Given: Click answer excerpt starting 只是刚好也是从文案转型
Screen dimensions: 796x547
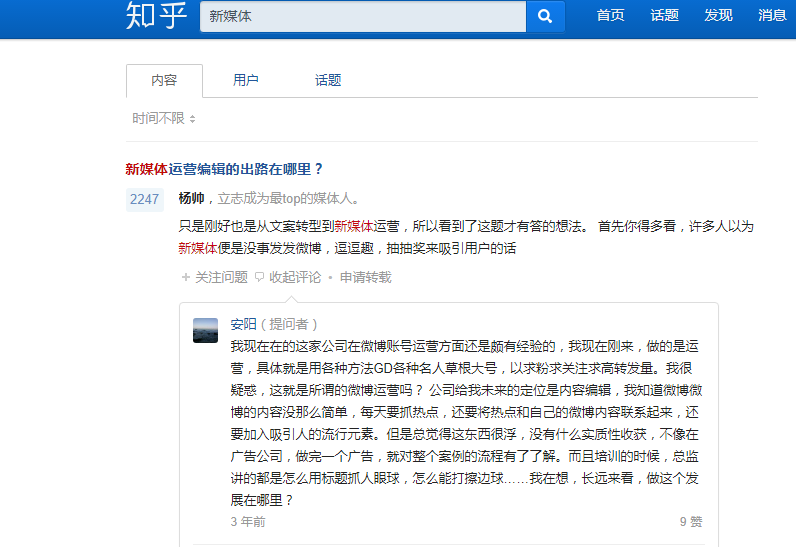Looking at the screenshot, I should [x=466, y=237].
